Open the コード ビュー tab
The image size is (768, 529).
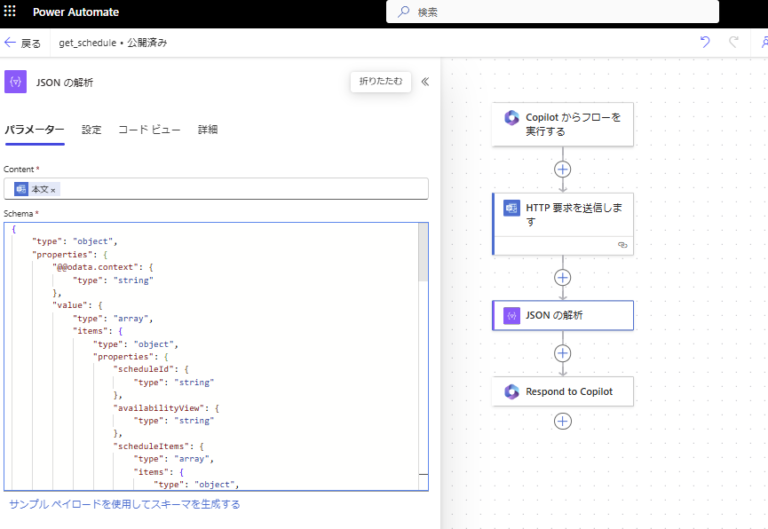pos(149,130)
